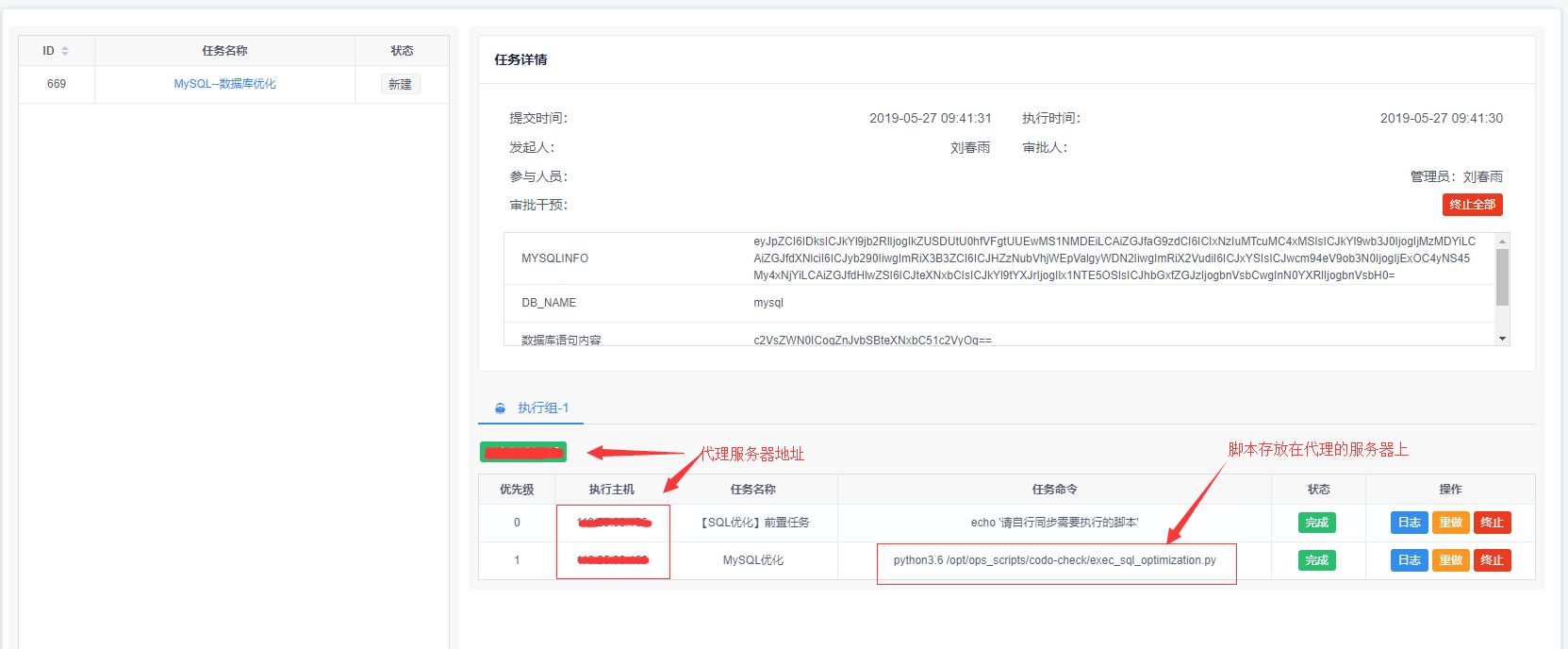Click the 管理员: 刘春雨 text

1456,176
